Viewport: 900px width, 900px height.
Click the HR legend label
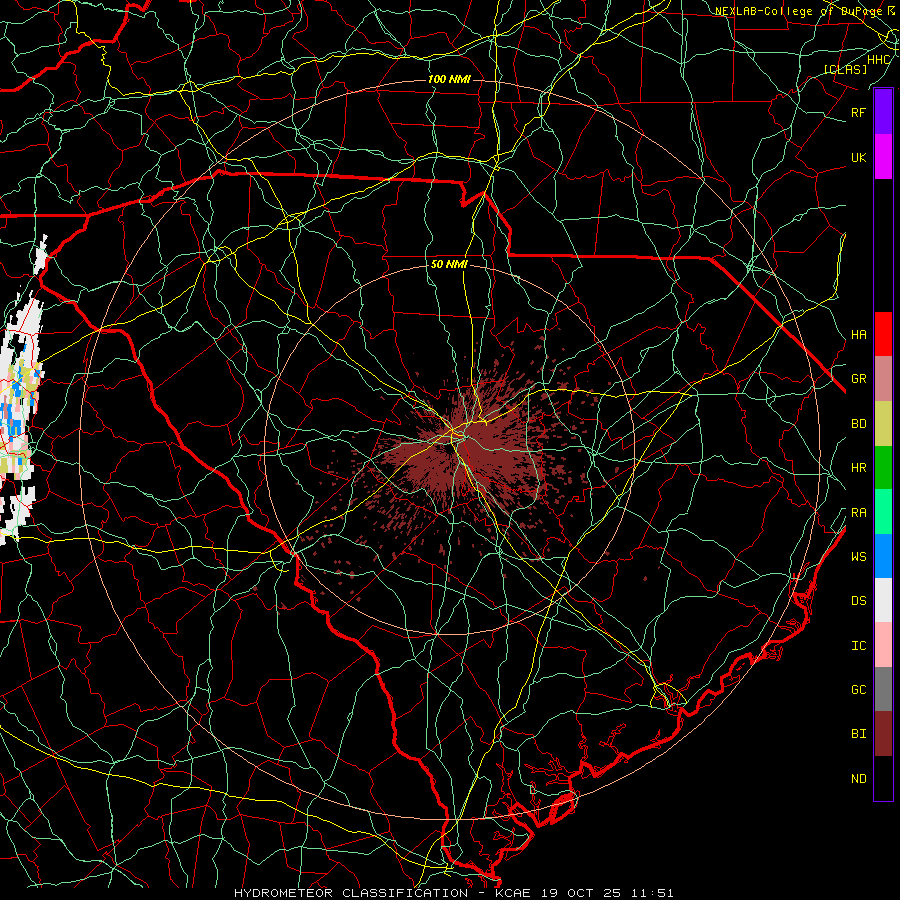[858, 468]
